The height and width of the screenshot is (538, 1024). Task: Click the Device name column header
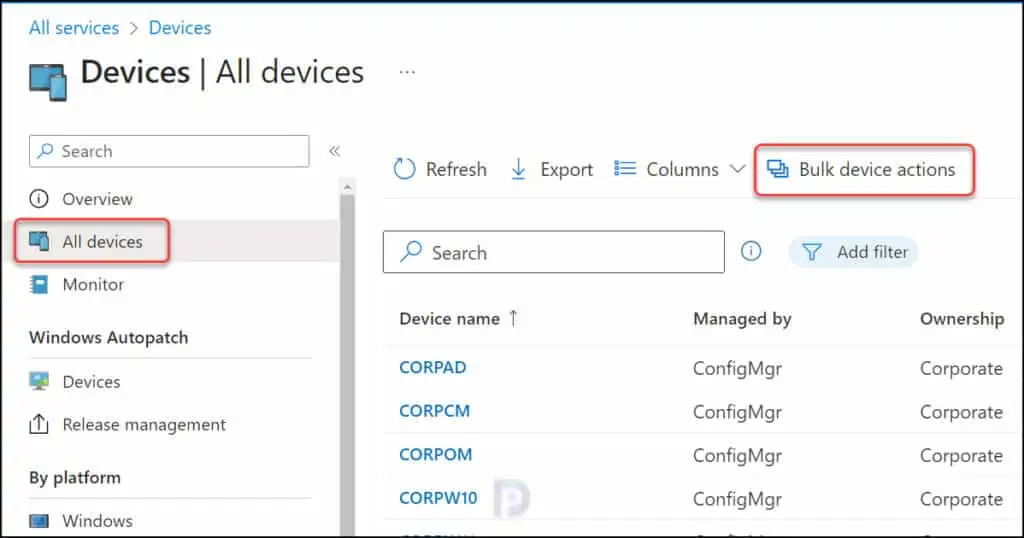click(x=449, y=319)
